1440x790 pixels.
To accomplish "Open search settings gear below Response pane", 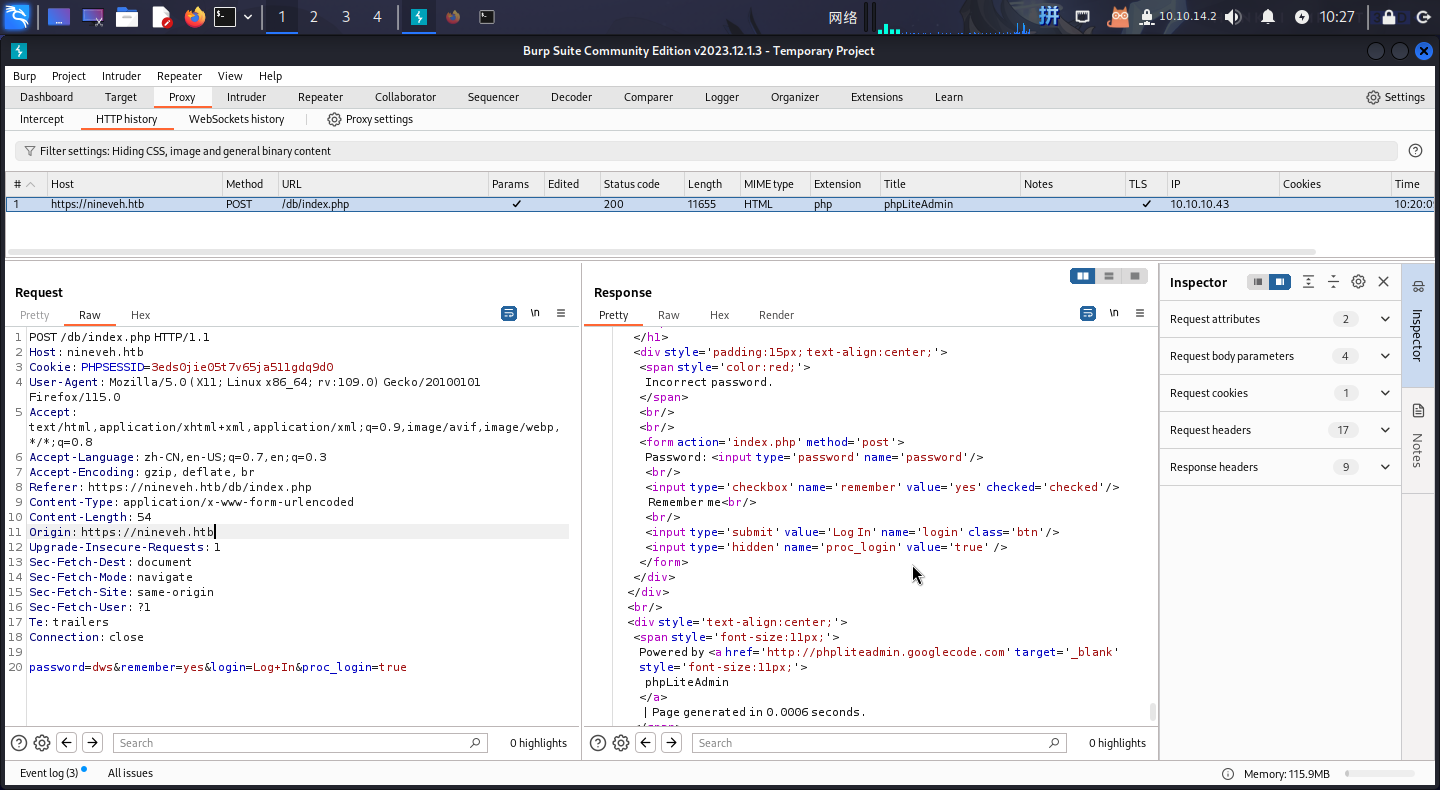I will [621, 743].
